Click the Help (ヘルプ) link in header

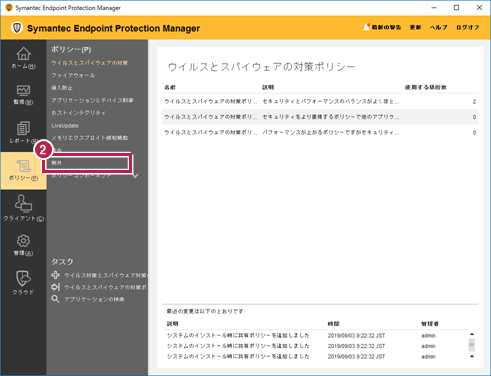coord(438,27)
